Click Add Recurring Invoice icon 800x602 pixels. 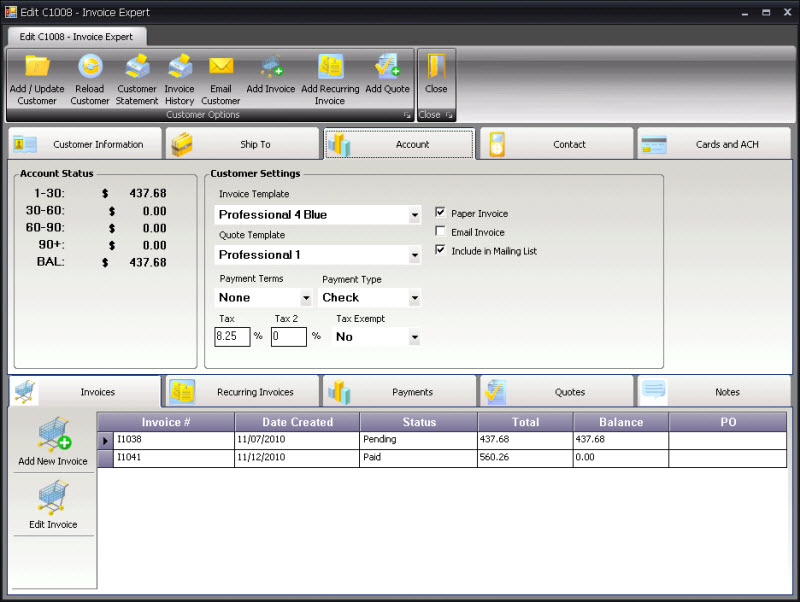[330, 66]
